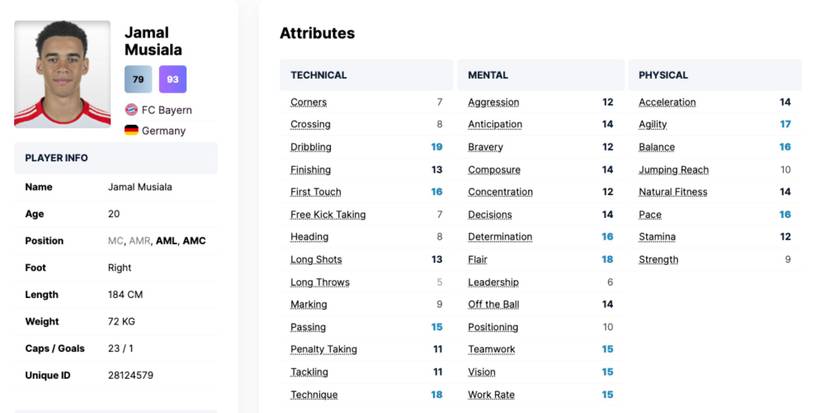Click the Finishing attribute label
Image resolution: width=825 pixels, height=413 pixels.
coord(310,170)
